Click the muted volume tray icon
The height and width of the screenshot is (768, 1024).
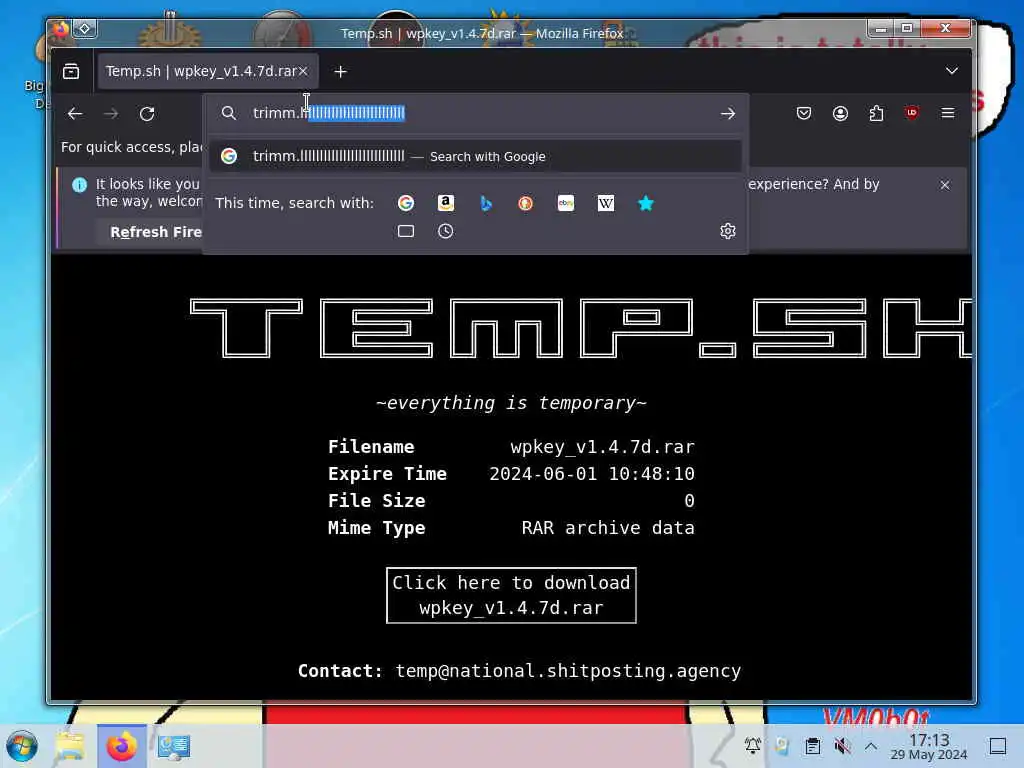coord(842,746)
